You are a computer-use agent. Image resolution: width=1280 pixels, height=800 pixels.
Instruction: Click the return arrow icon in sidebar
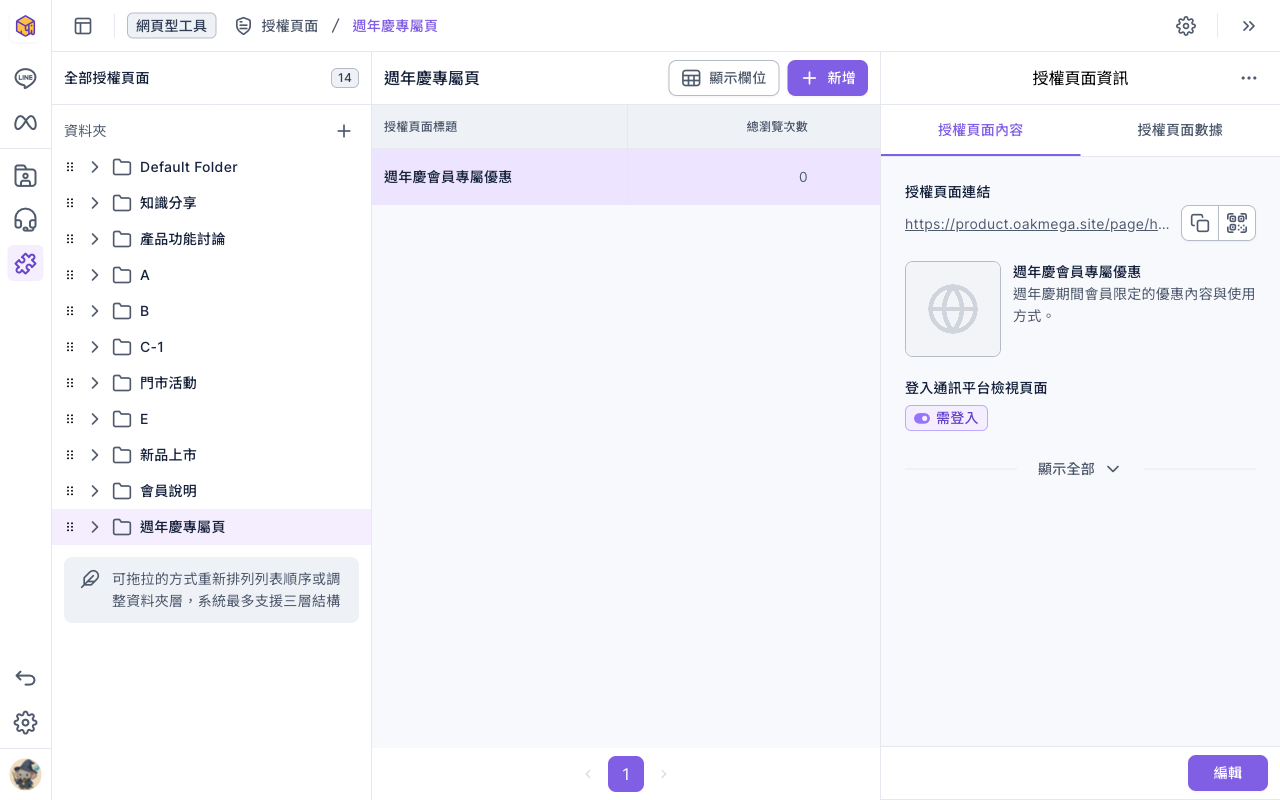pyautogui.click(x=25, y=678)
